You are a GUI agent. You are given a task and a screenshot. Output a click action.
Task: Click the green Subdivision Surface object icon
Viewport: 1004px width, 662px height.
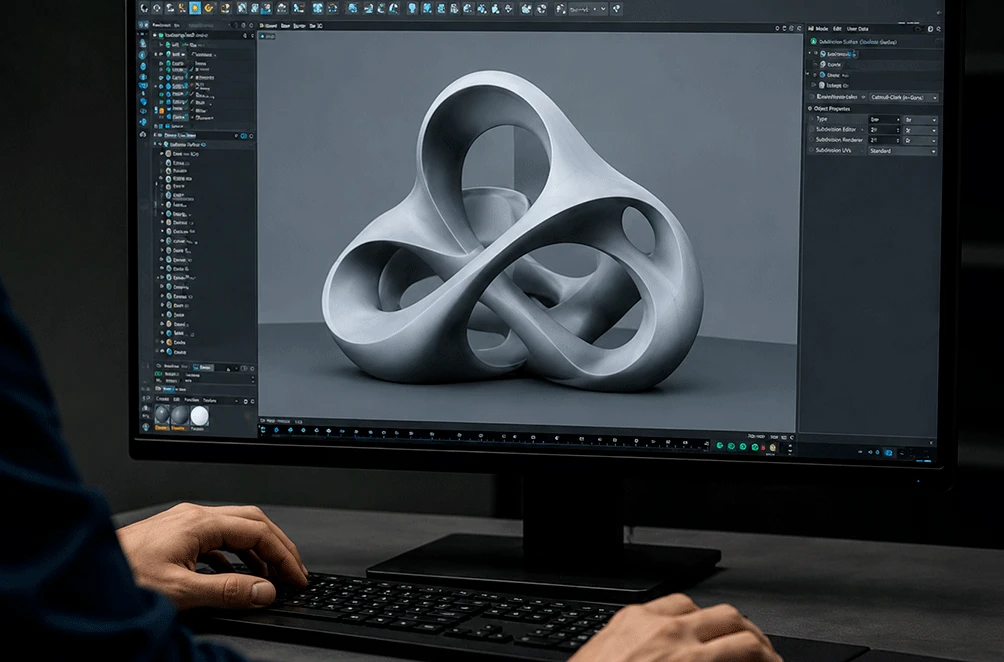click(x=814, y=42)
